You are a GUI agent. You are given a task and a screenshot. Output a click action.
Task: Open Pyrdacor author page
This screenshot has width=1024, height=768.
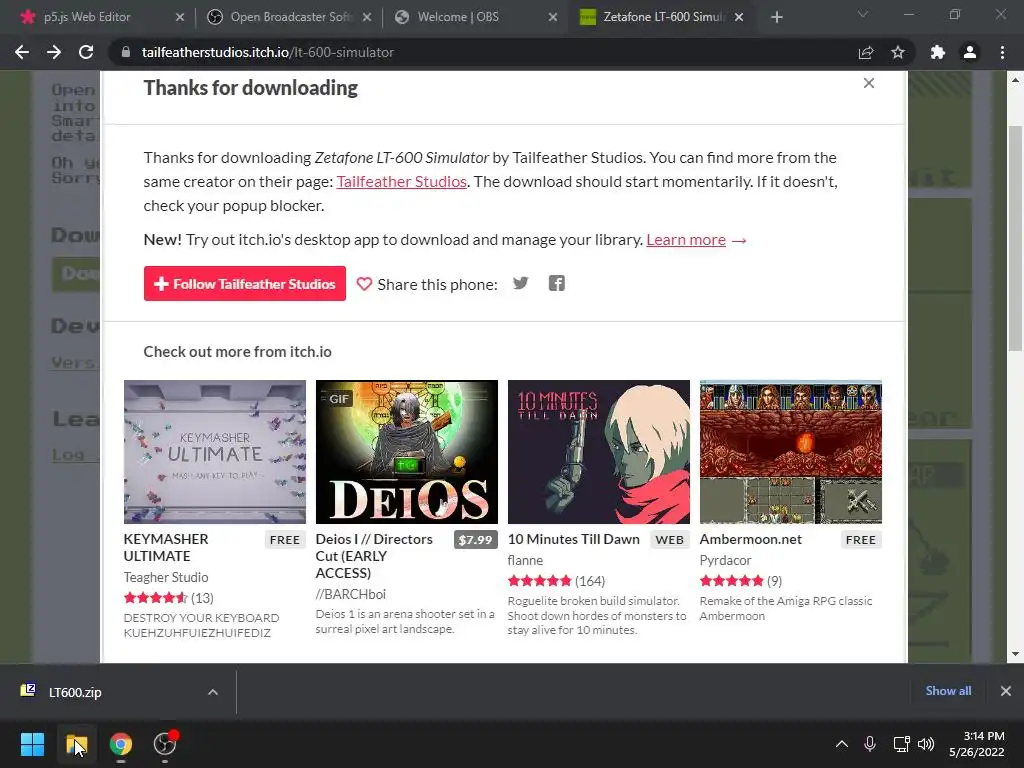[725, 560]
